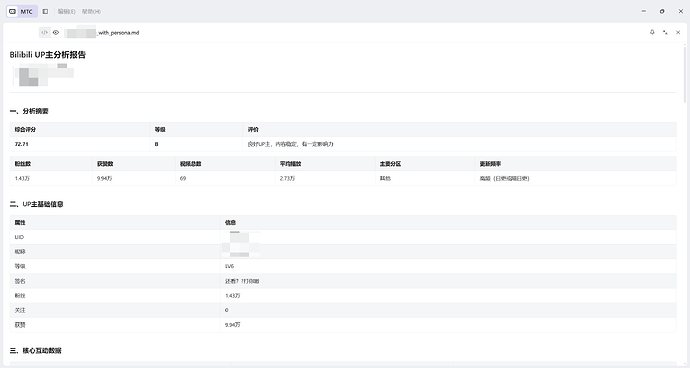Click the 信息 column header

click(231, 223)
